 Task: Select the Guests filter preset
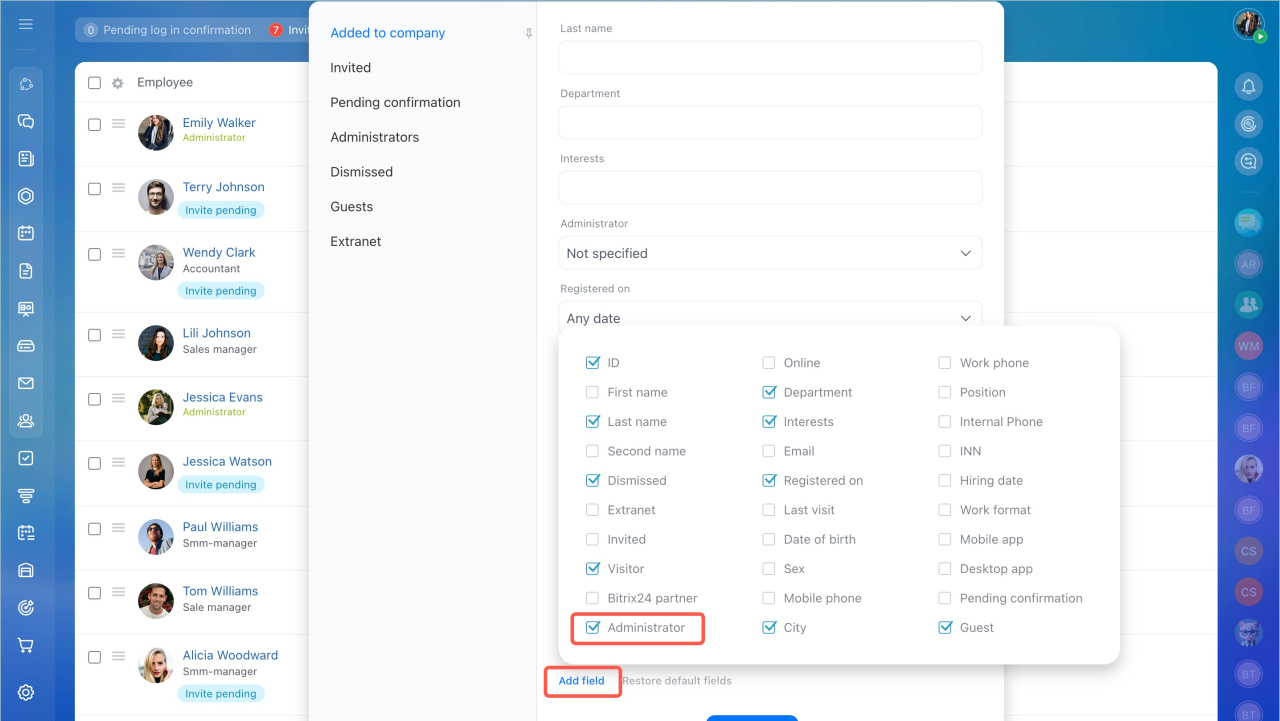(x=351, y=207)
